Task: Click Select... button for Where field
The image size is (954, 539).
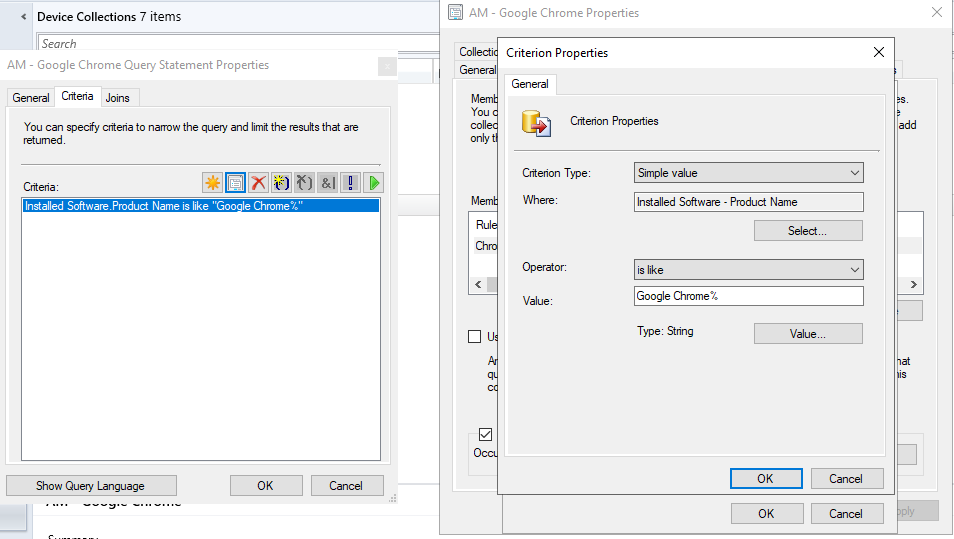Action: click(x=808, y=231)
